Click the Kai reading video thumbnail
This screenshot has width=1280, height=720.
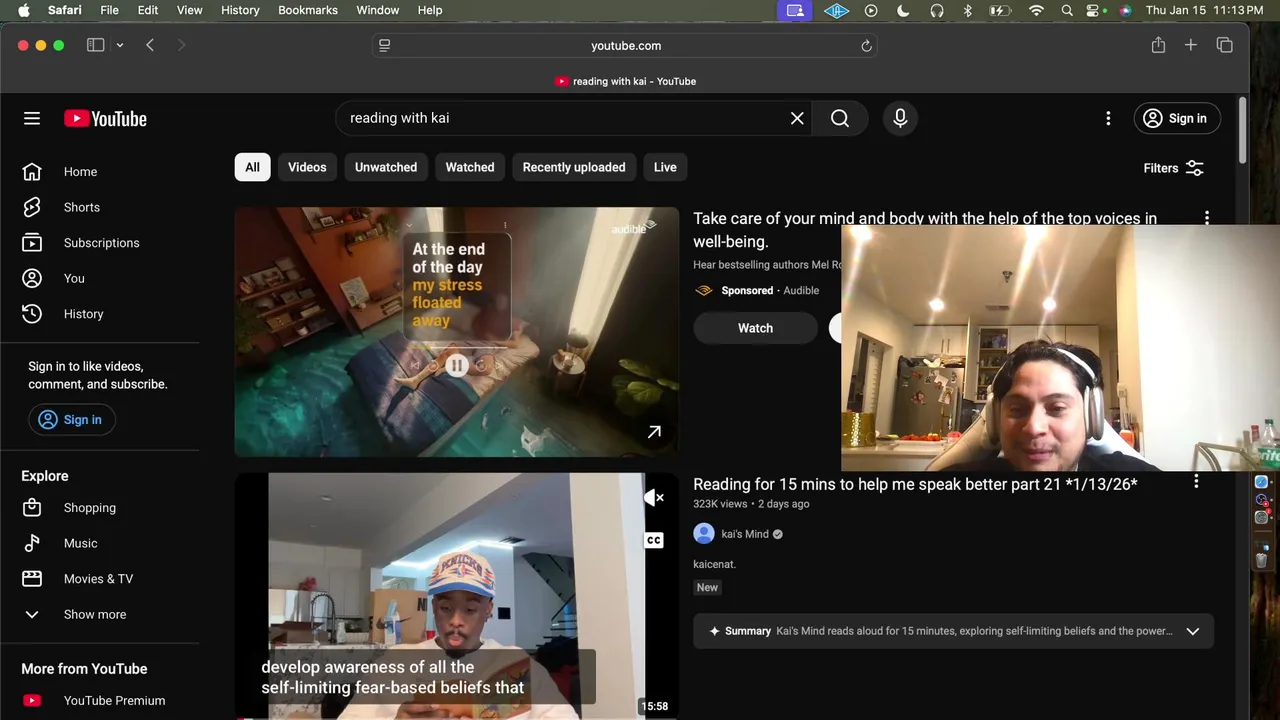pyautogui.click(x=456, y=596)
